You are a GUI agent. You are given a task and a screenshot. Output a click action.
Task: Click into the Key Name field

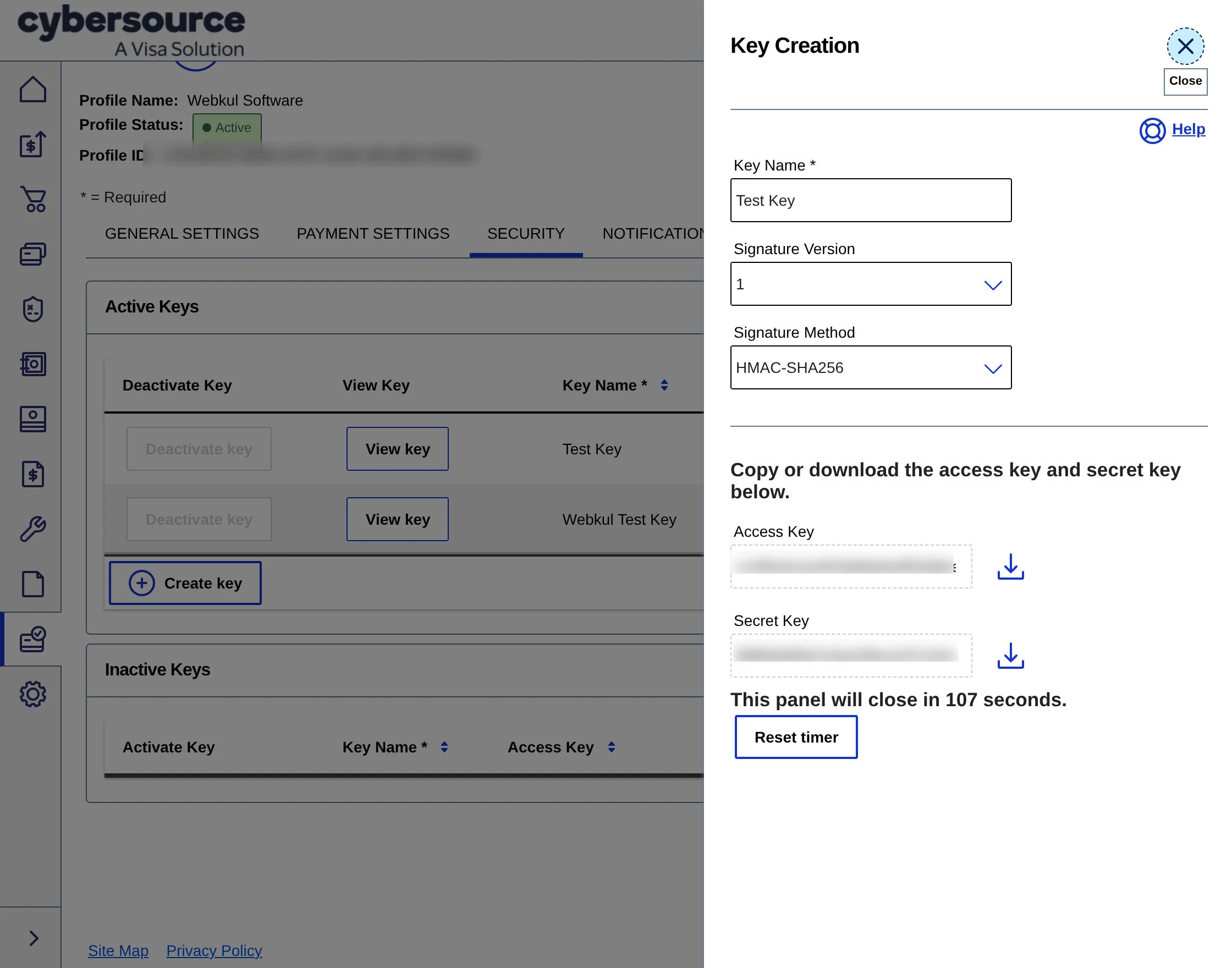871,201
